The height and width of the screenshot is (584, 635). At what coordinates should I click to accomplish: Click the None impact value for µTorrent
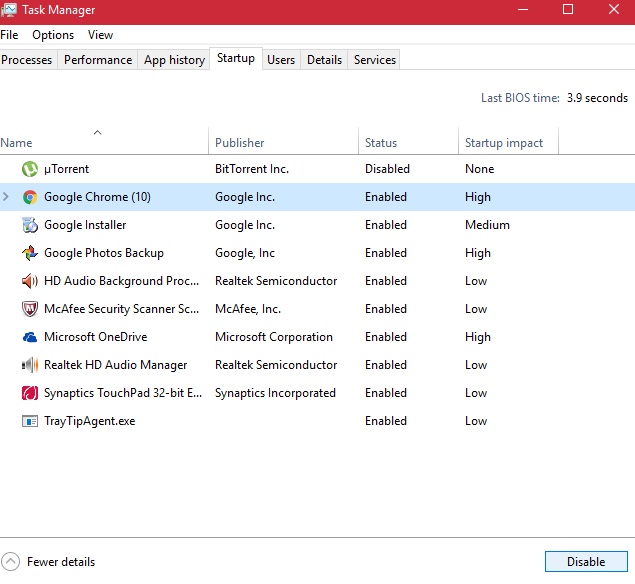tap(479, 169)
